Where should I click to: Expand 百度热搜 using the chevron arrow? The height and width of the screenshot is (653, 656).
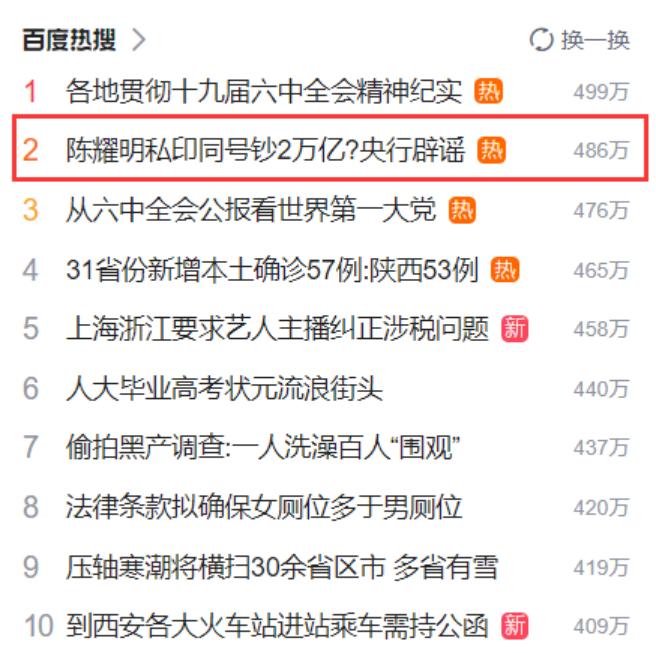139,40
